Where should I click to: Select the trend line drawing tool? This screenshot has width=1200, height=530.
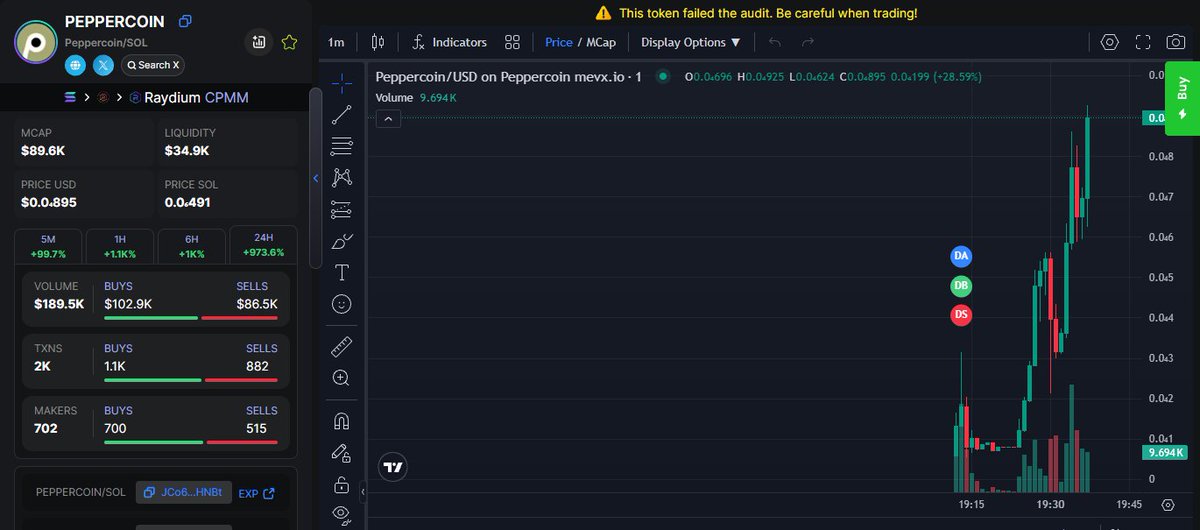(341, 113)
